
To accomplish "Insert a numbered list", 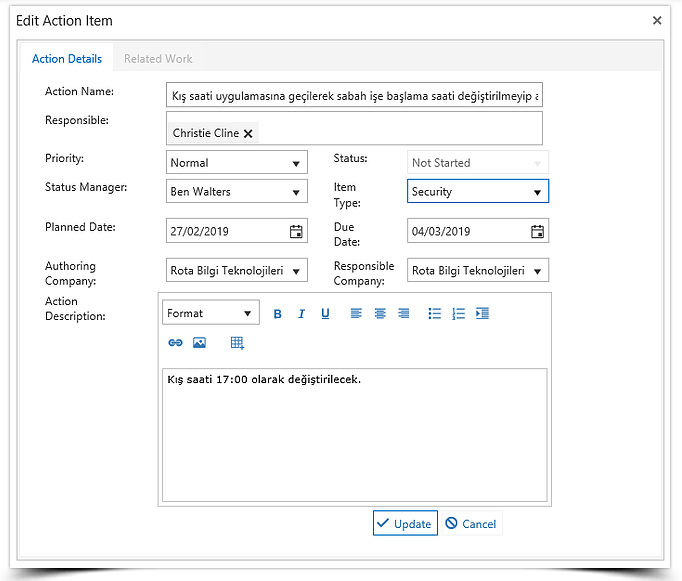I will click(x=459, y=314).
